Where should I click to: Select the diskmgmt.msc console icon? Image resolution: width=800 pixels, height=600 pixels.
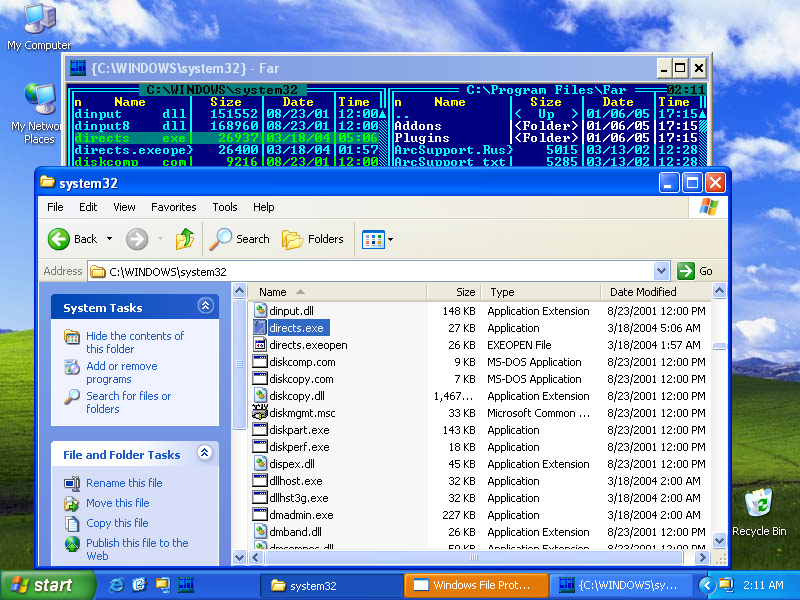click(x=260, y=412)
